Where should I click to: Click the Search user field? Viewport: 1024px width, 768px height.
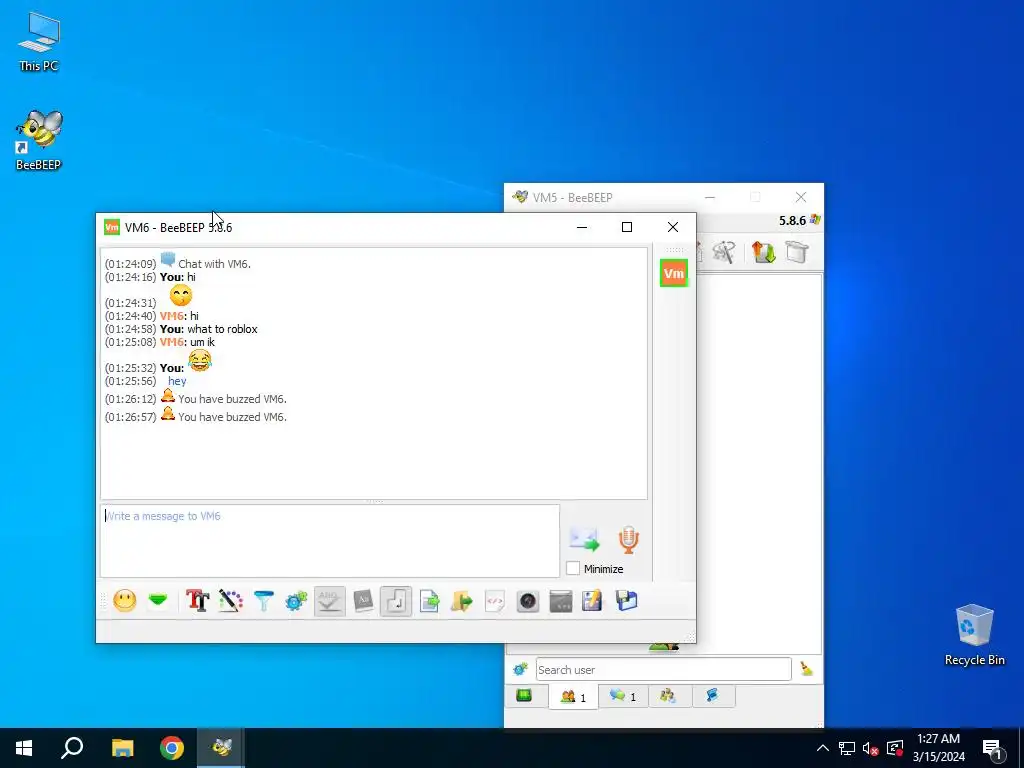point(664,669)
